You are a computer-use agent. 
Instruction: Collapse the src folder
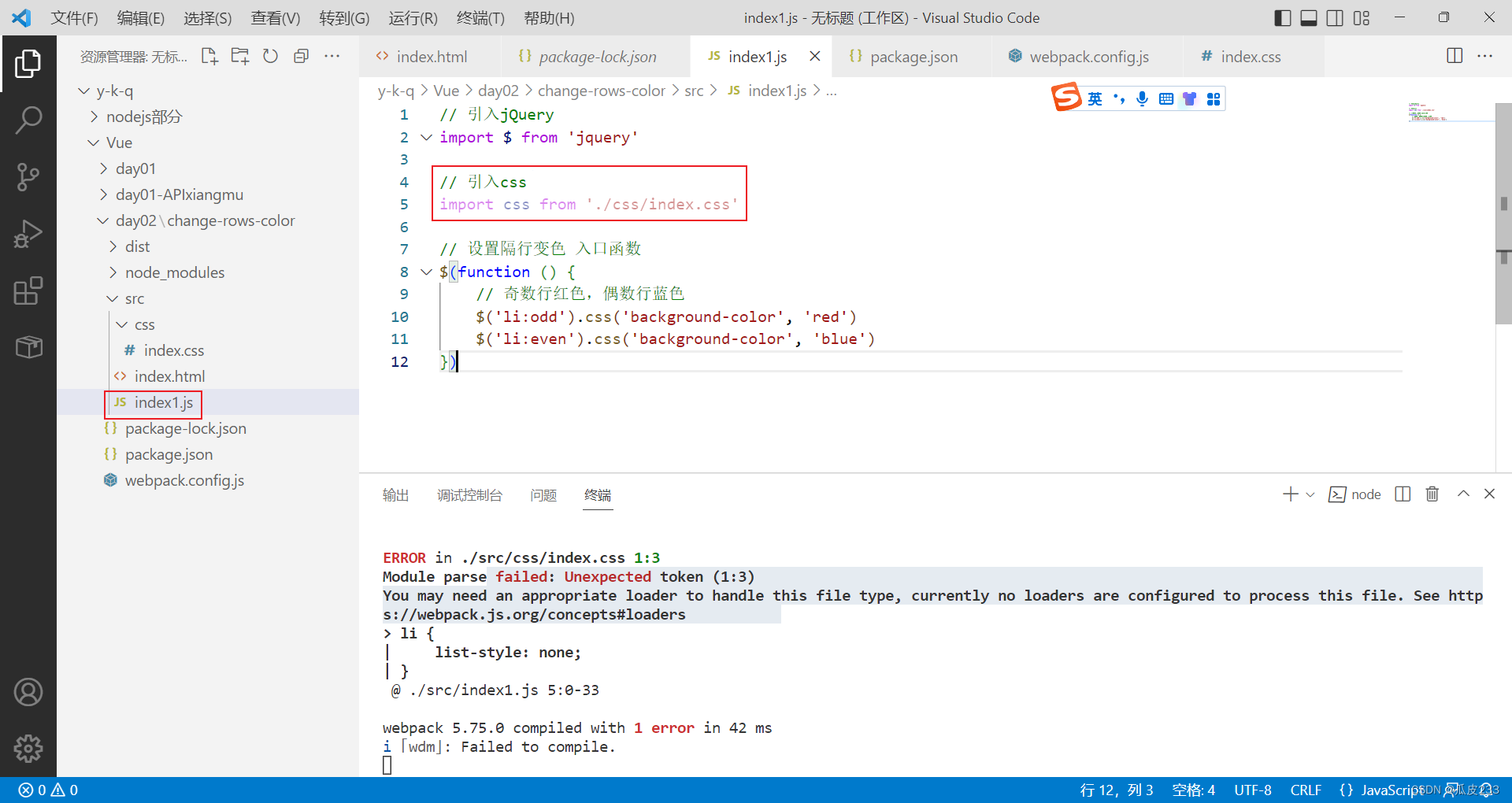pos(113,298)
